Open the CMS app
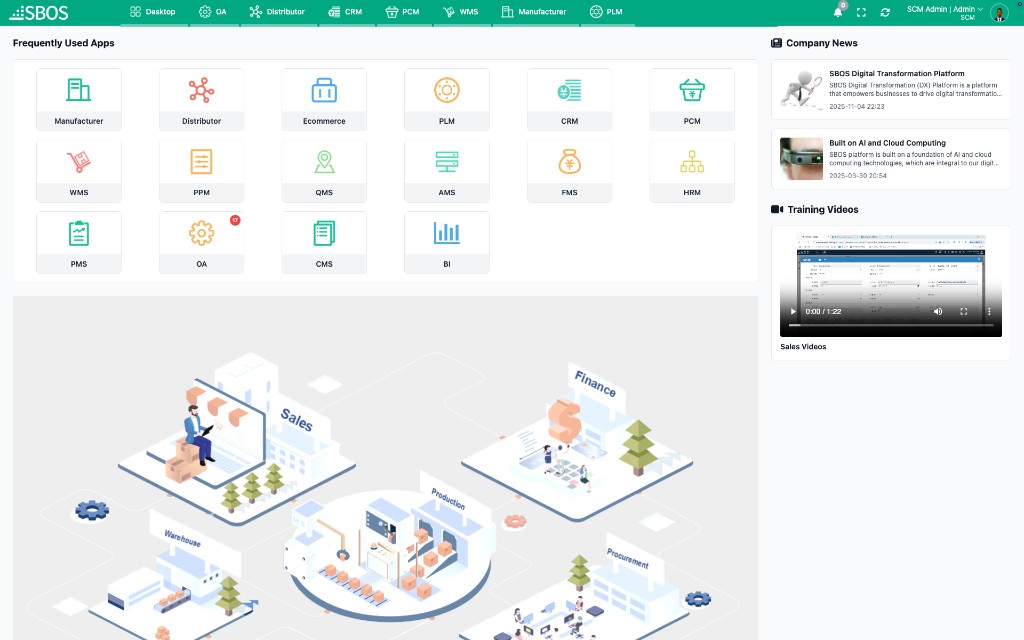 [324, 242]
